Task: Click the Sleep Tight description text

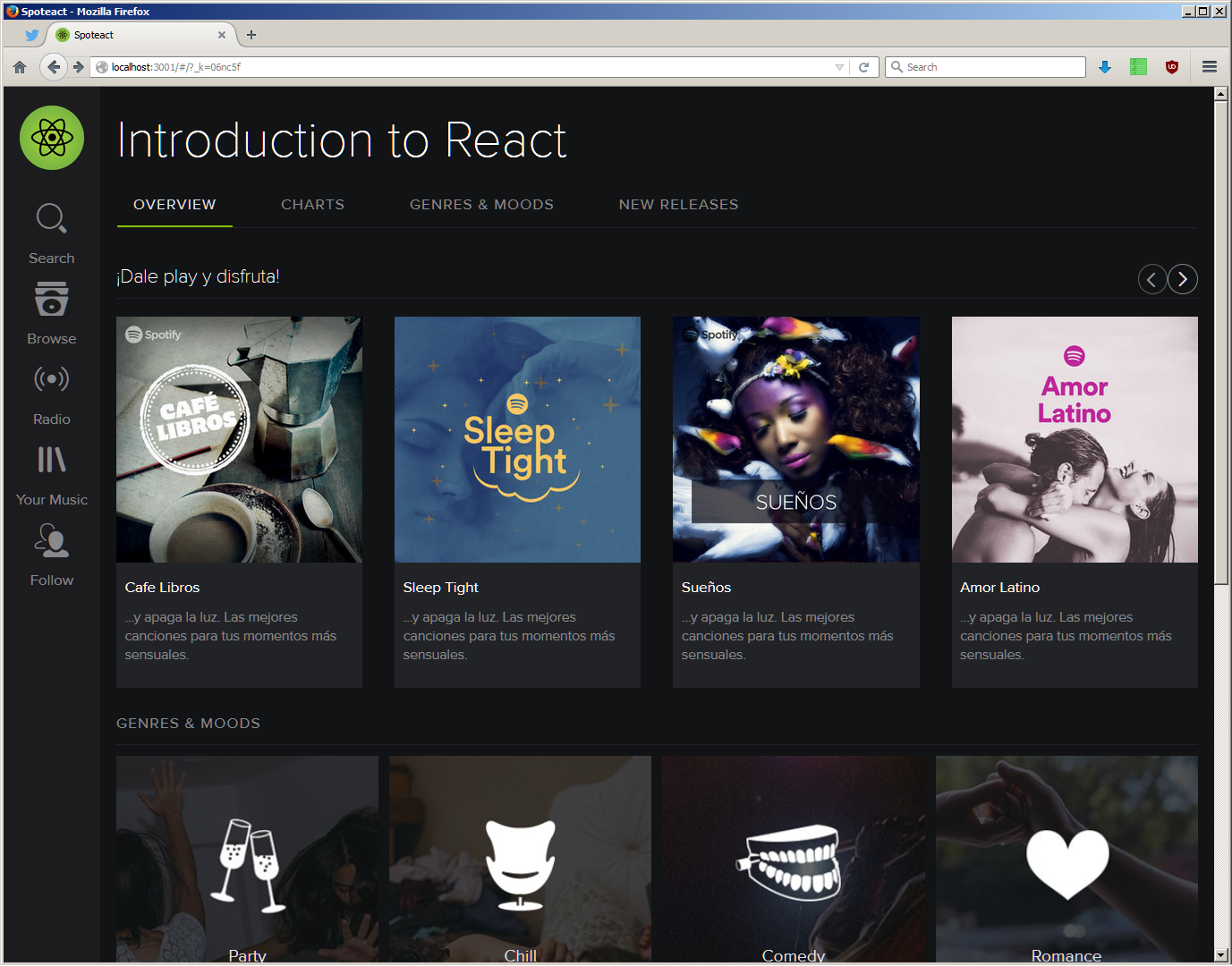Action: (509, 636)
